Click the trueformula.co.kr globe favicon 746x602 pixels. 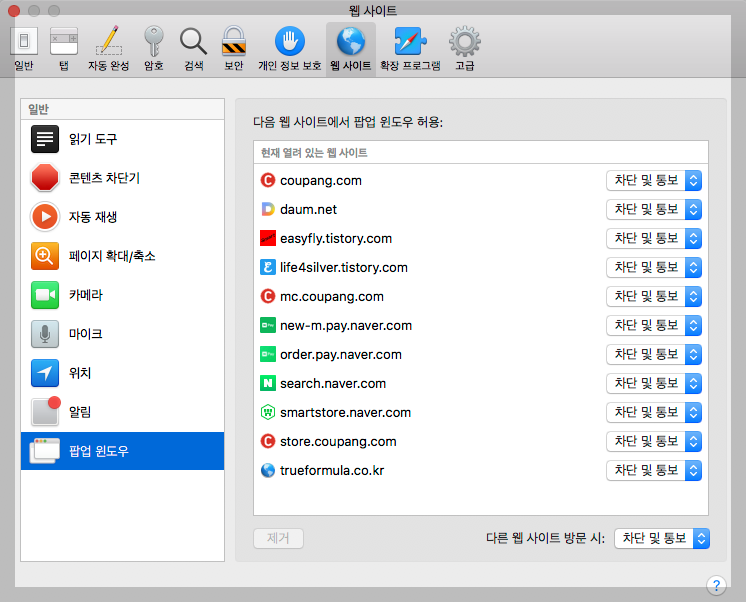268,470
